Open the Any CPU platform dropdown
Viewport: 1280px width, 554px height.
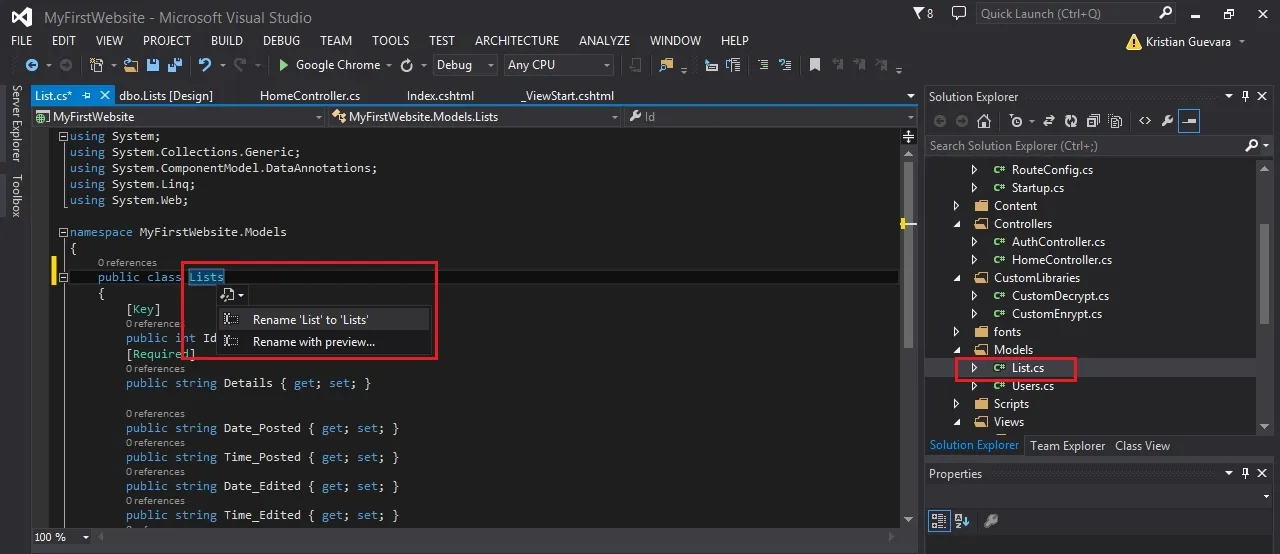coord(559,65)
